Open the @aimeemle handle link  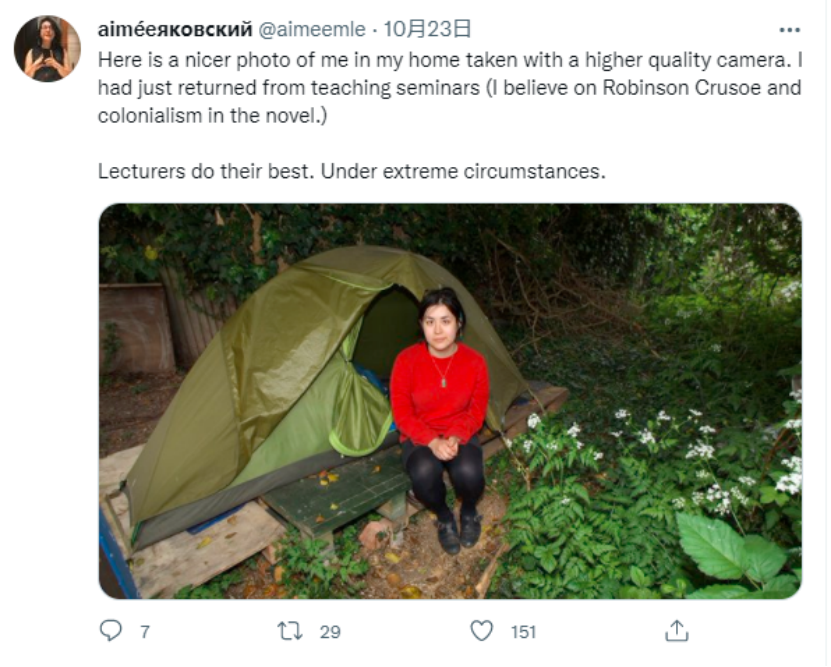[x=312, y=29]
